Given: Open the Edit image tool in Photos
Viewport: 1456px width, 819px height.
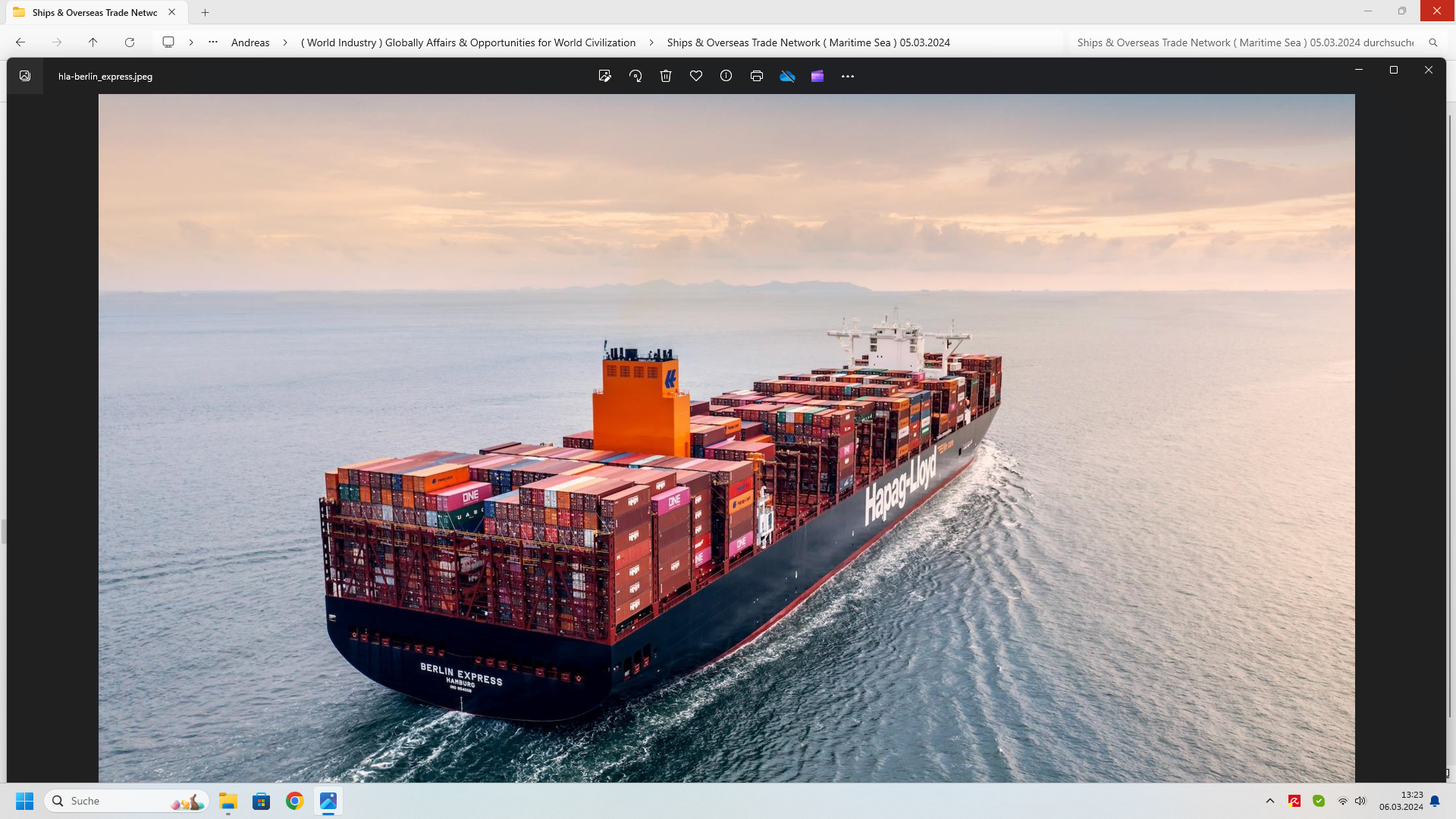Looking at the screenshot, I should click(x=604, y=76).
